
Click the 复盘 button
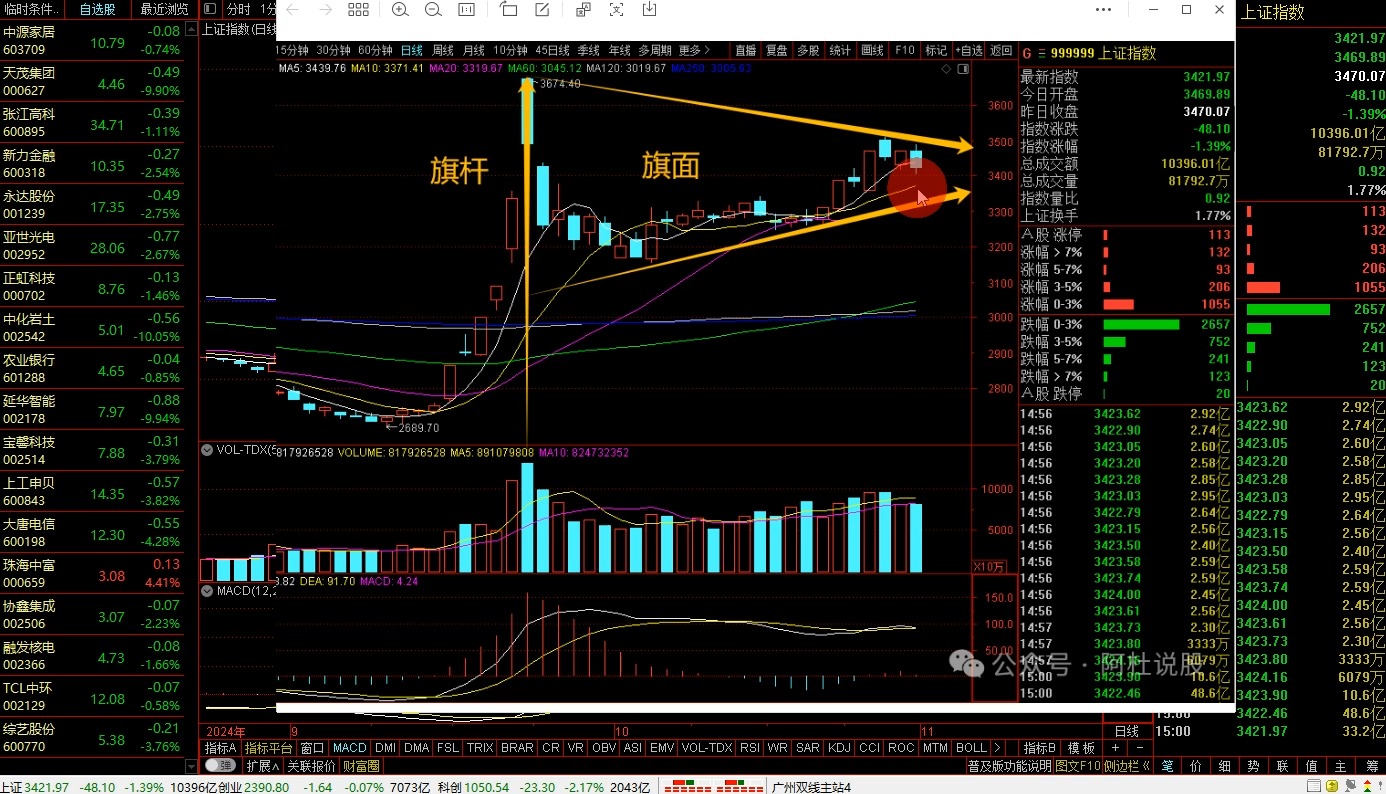coord(777,50)
